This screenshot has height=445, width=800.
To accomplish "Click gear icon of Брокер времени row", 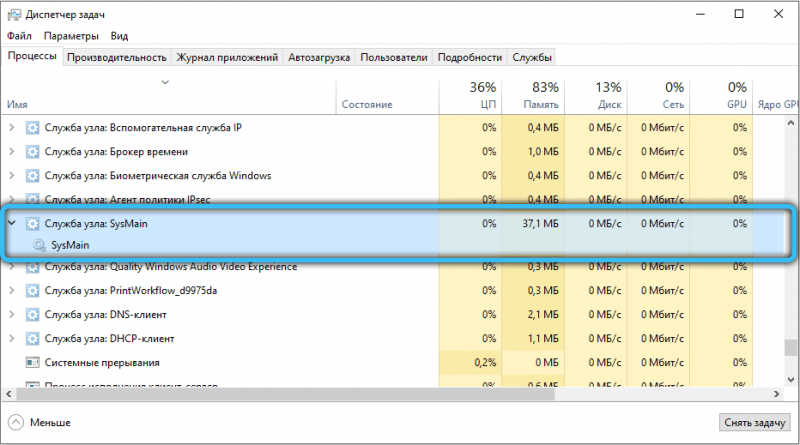I will point(32,152).
